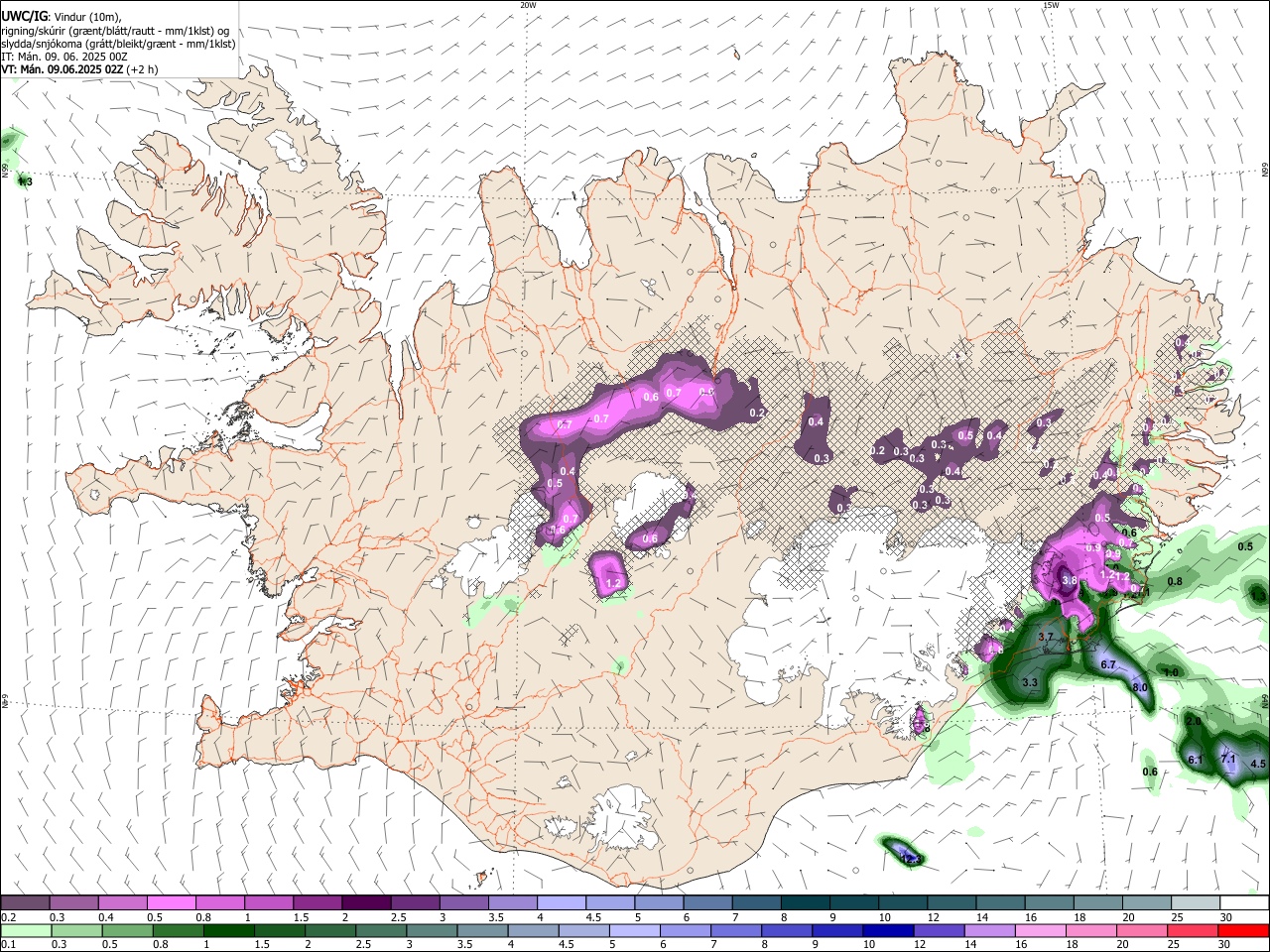Viewport: 1270px width, 952px height.
Task: Select the 6.7 value on the lavender rain band
Action: pyautogui.click(x=1109, y=664)
